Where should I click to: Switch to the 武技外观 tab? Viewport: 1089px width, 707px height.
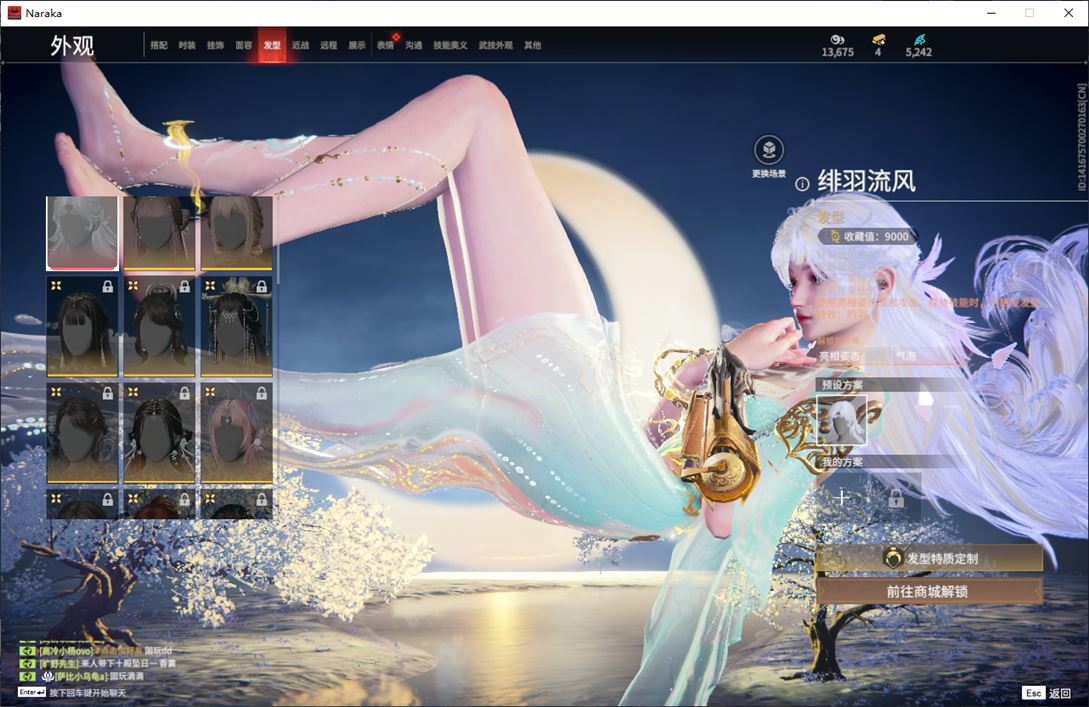point(496,45)
